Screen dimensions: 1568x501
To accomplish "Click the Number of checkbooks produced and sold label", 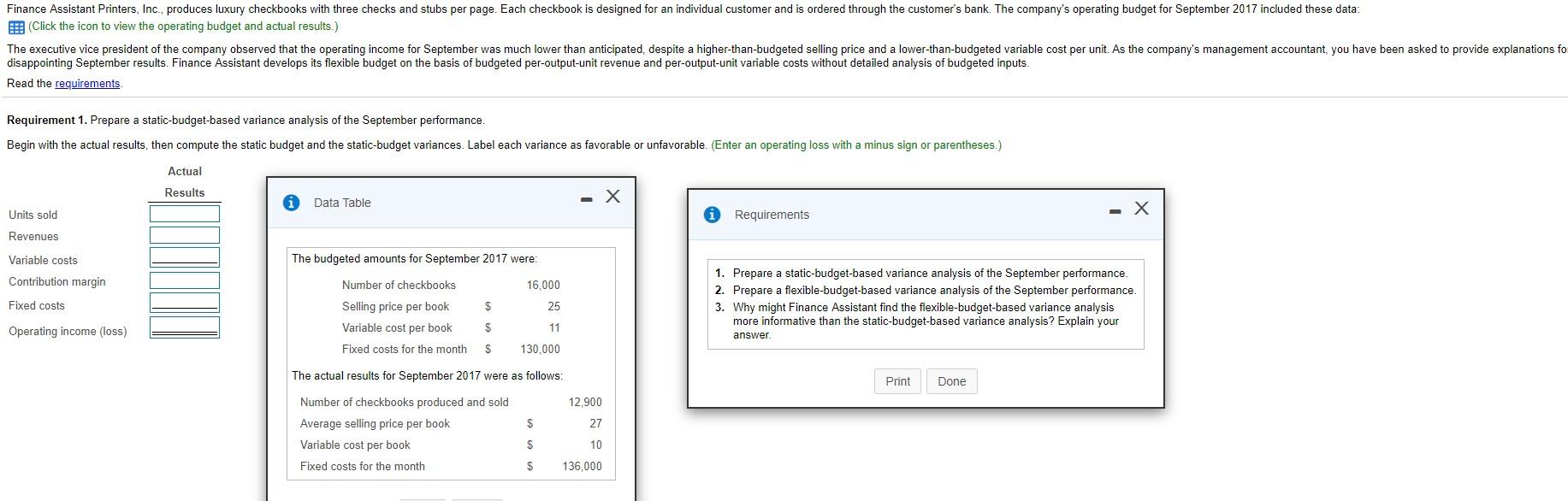I will (x=404, y=402).
